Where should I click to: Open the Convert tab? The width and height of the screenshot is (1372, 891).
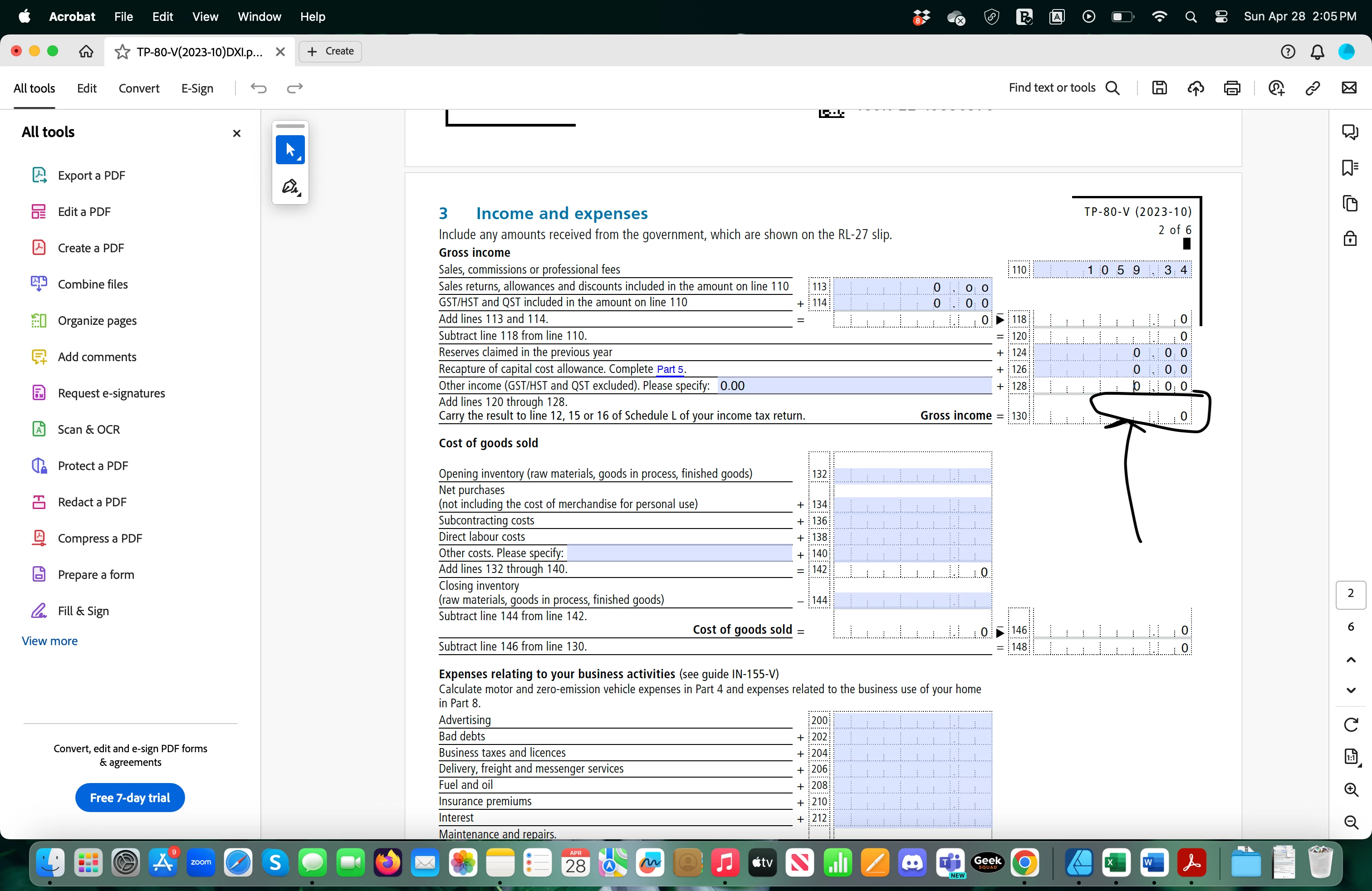pyautogui.click(x=138, y=88)
